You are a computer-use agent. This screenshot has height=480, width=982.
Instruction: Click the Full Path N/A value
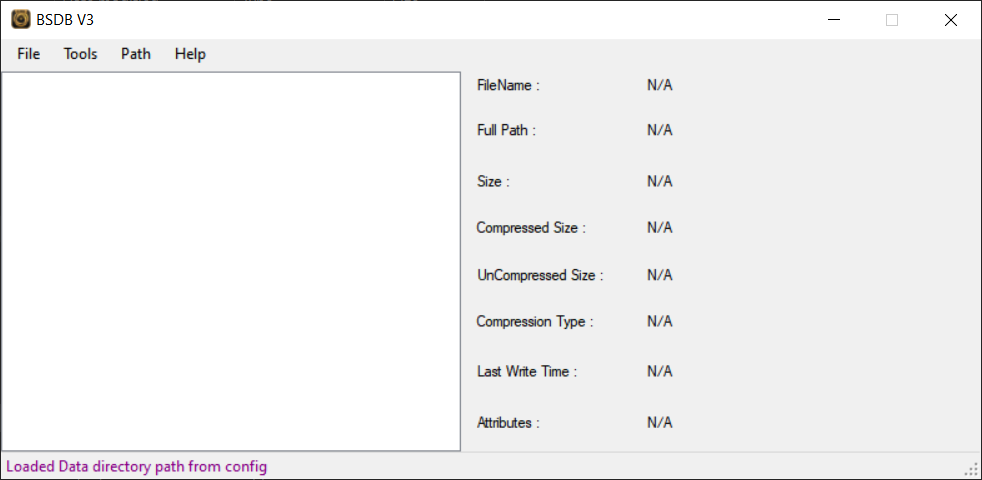(x=659, y=130)
